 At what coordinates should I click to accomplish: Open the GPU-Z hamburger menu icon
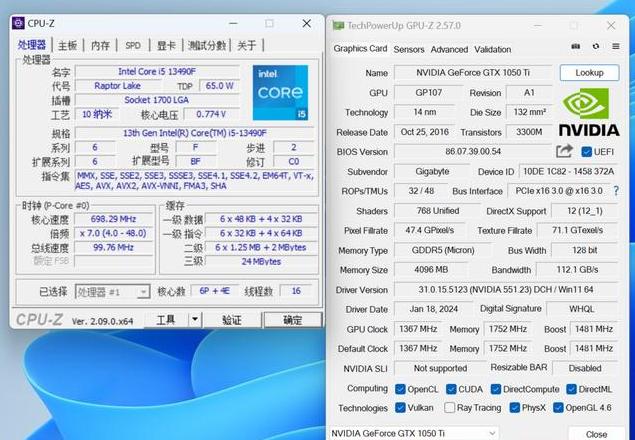tap(616, 47)
